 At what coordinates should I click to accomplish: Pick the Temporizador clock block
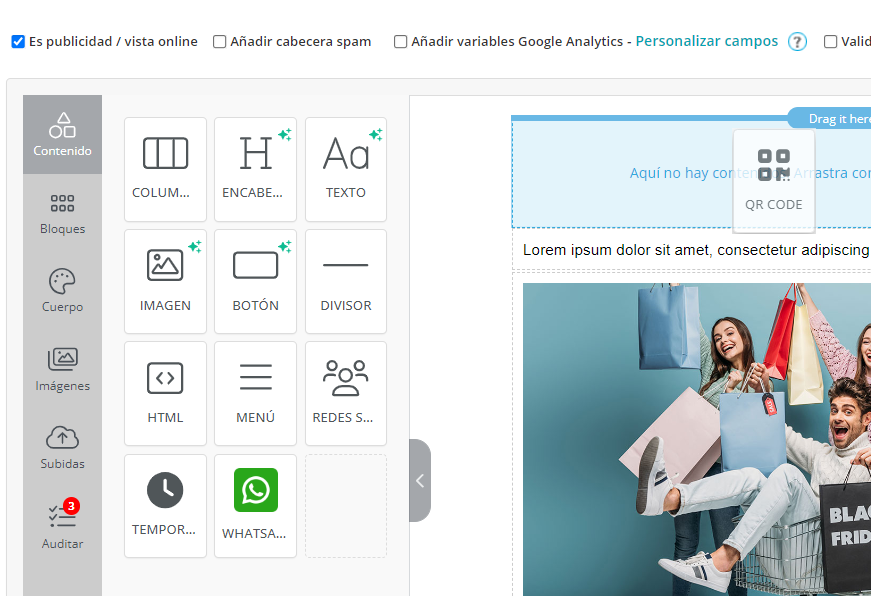click(x=165, y=506)
